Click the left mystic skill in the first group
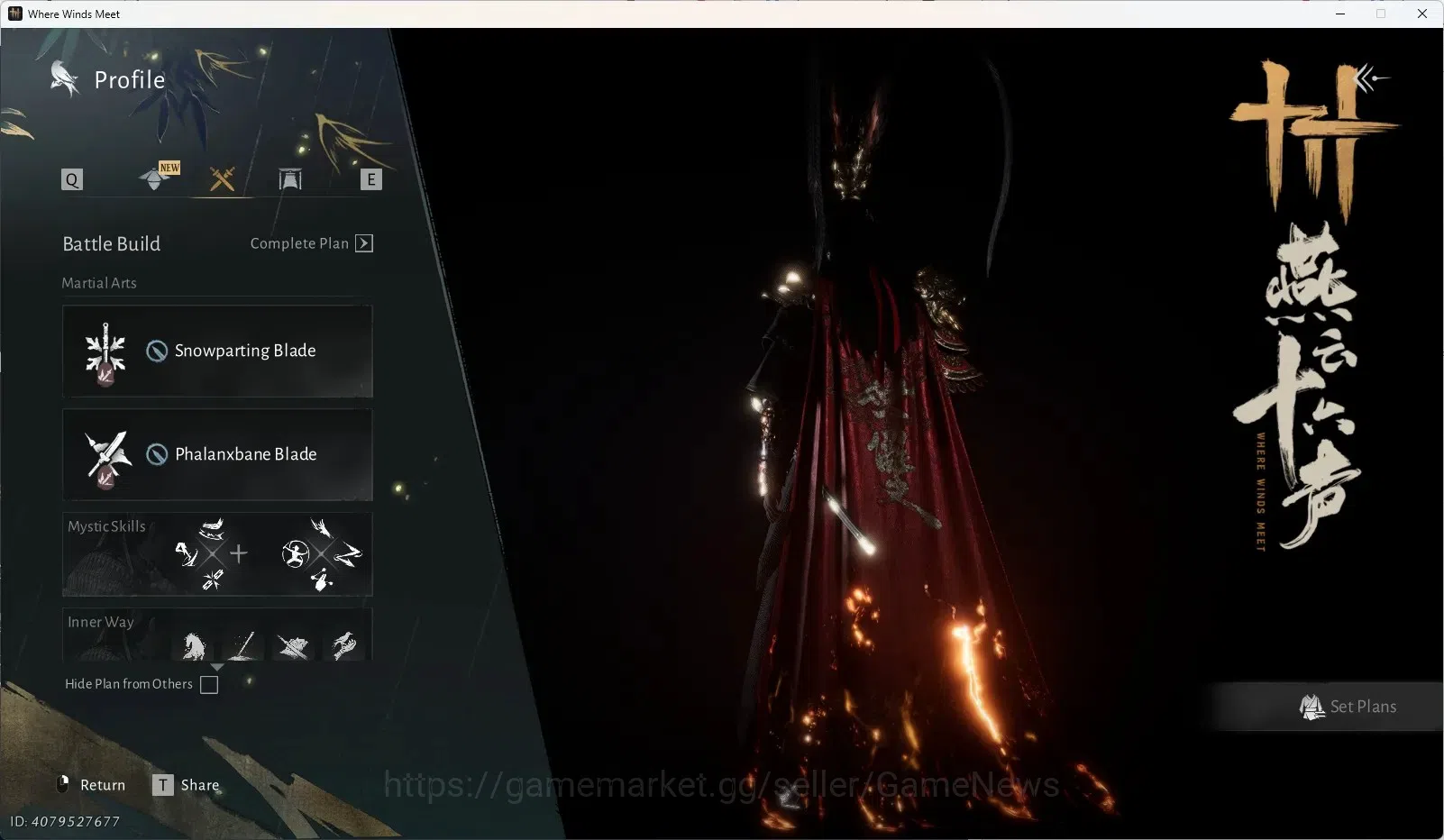 (187, 553)
